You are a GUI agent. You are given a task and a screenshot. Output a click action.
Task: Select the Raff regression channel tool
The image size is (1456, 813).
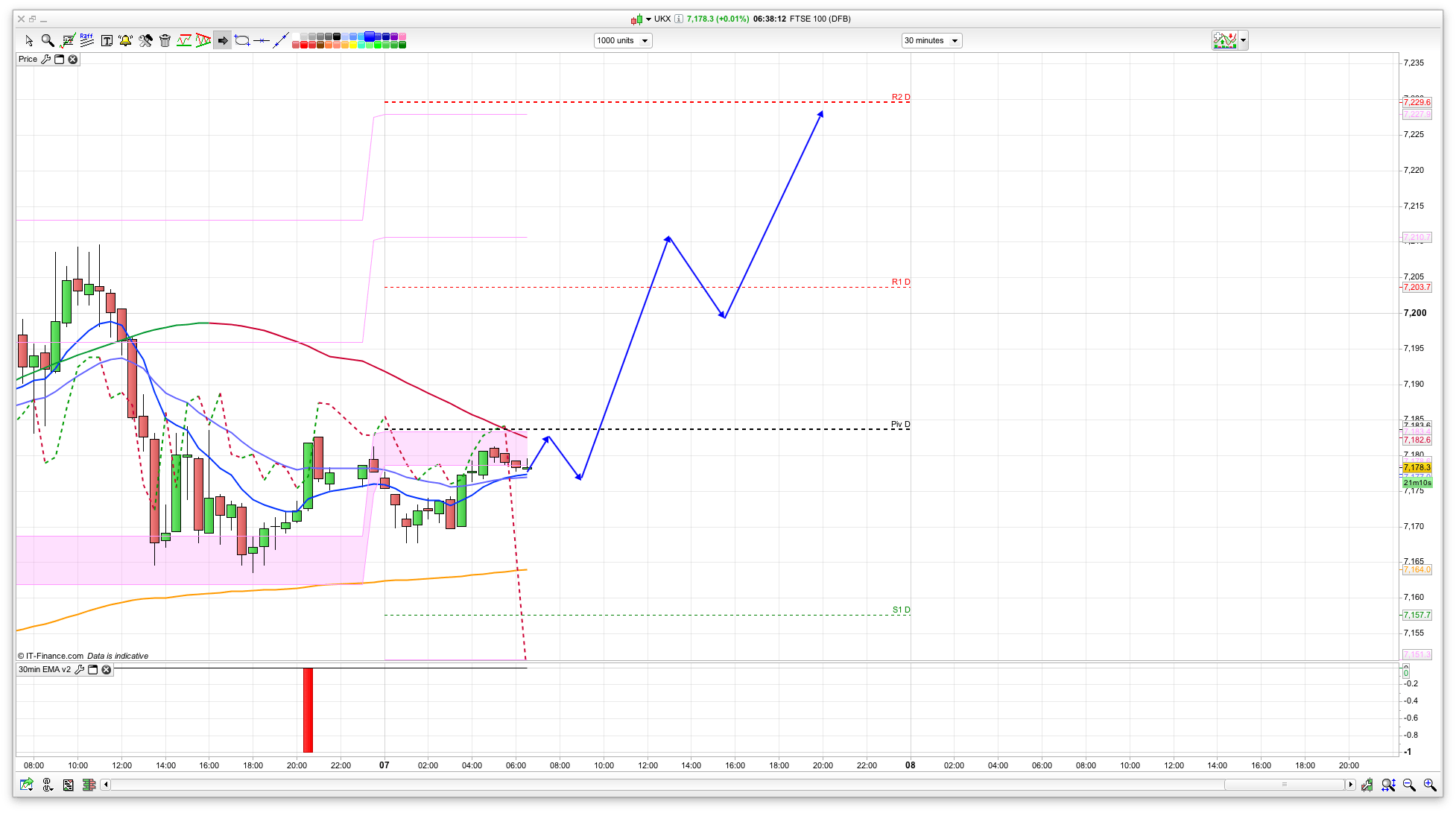pyautogui.click(x=86, y=40)
